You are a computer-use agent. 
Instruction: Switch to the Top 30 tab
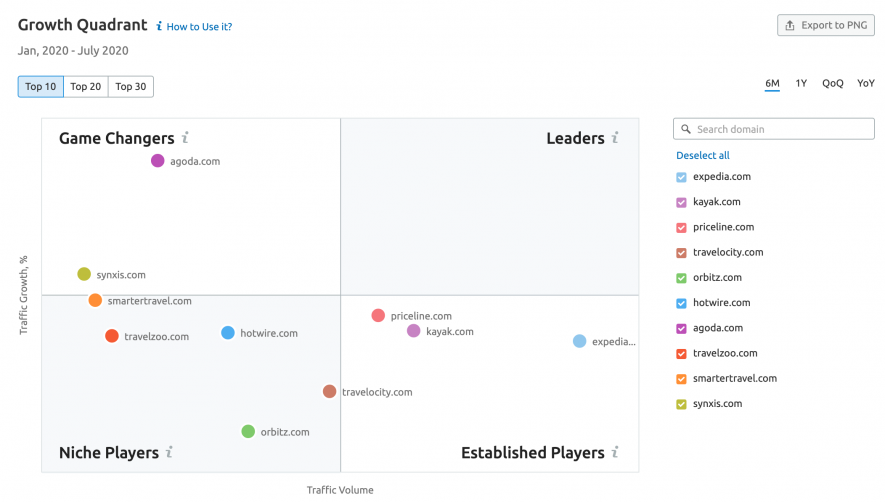point(131,86)
